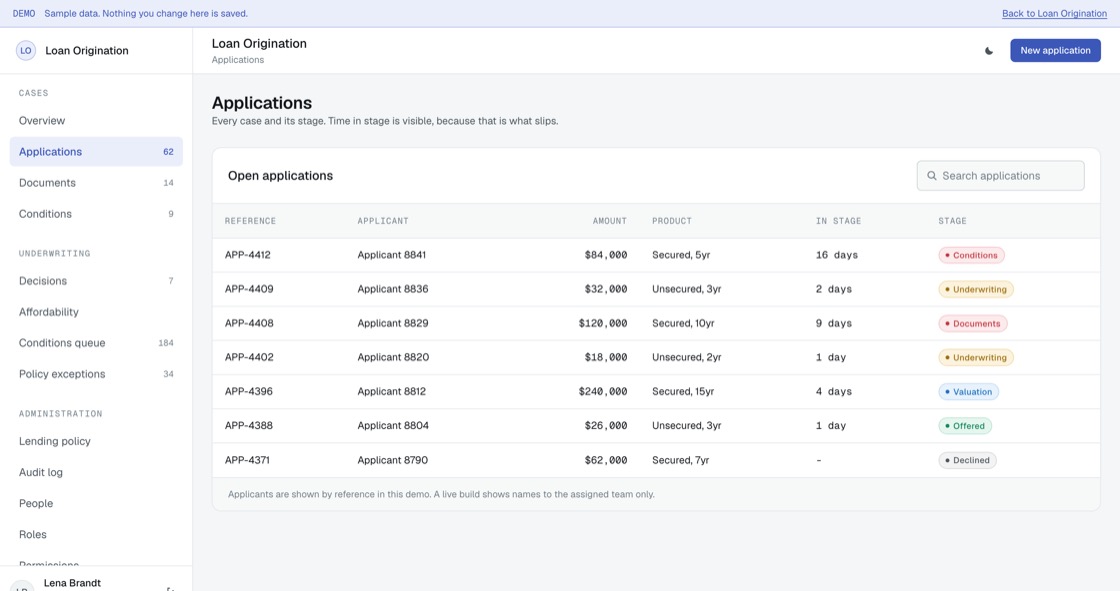Click Applicant 8841 name cell
Screen dimensions: 1120x591
[x=391, y=255]
